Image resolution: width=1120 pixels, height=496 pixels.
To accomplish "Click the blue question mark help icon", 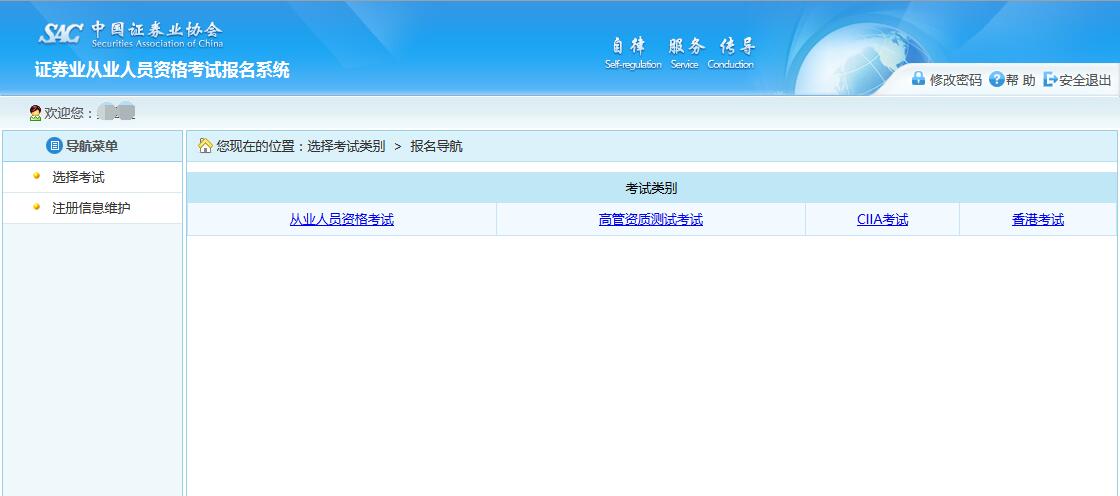I will click(x=996, y=79).
